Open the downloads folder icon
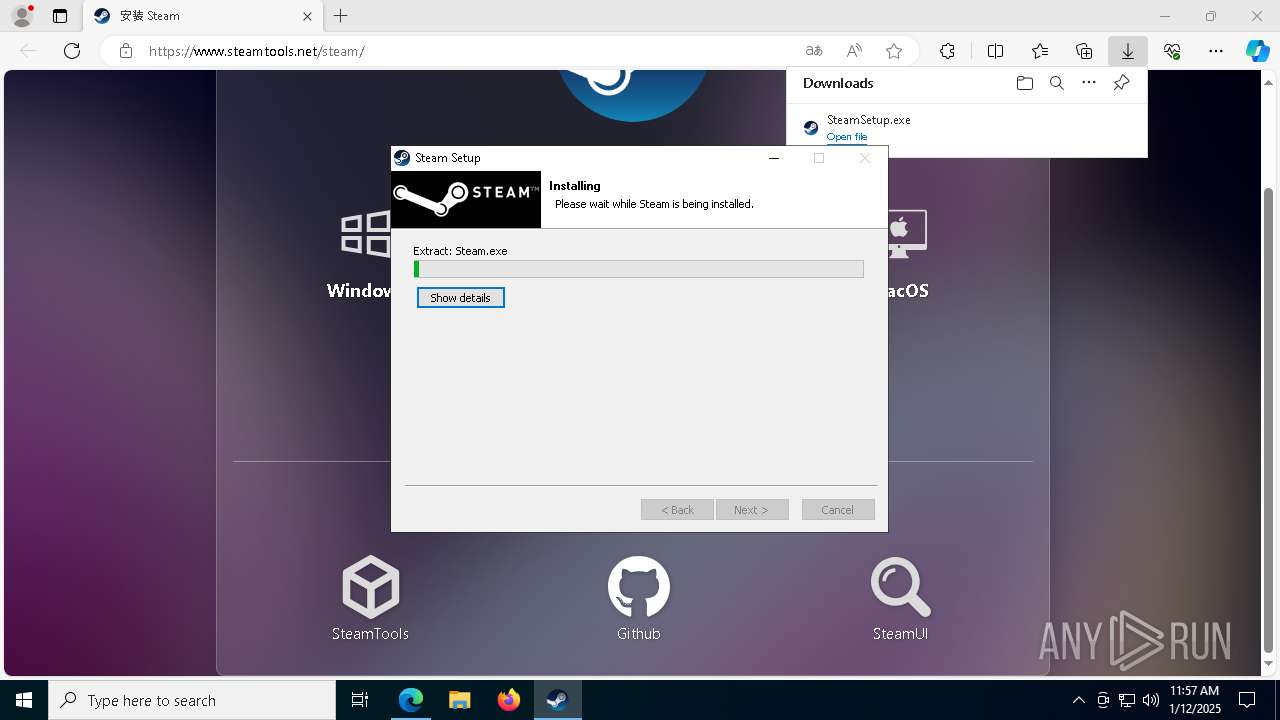This screenshot has height=720, width=1280. tap(1024, 83)
